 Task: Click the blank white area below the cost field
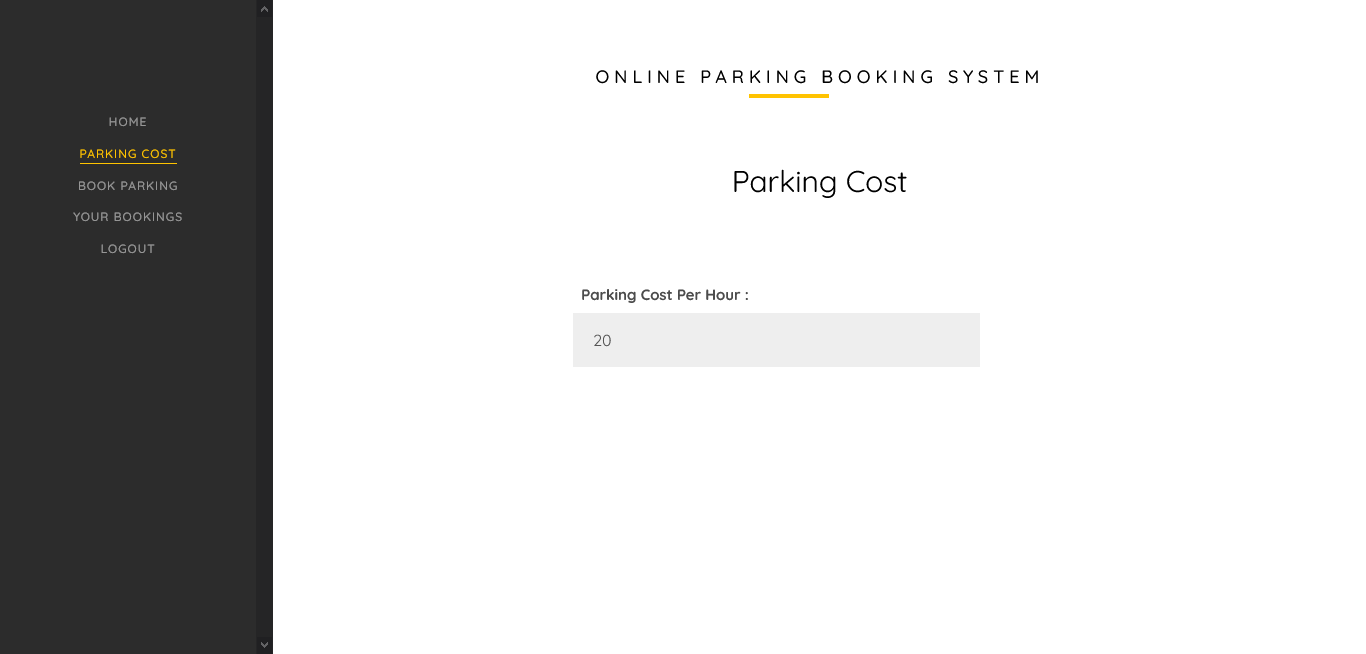click(x=776, y=500)
